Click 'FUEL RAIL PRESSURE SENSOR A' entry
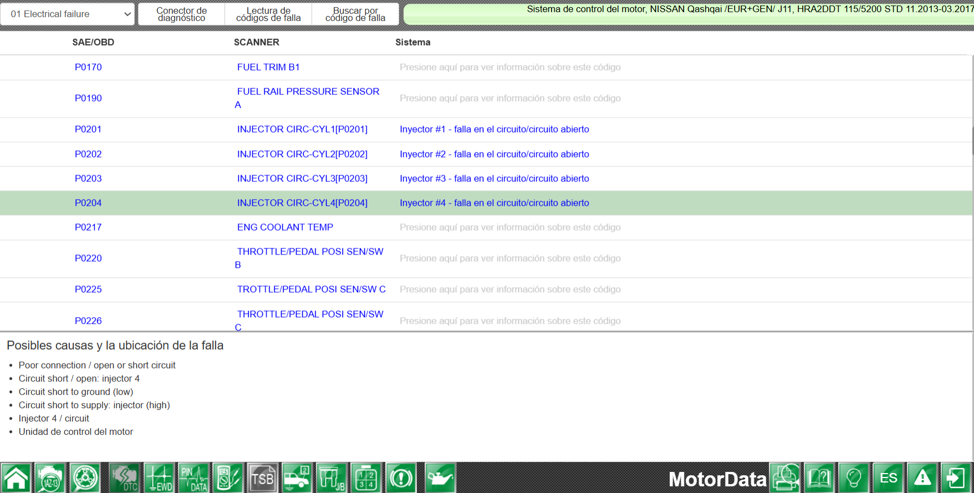Image resolution: width=974 pixels, height=493 pixels. point(307,98)
